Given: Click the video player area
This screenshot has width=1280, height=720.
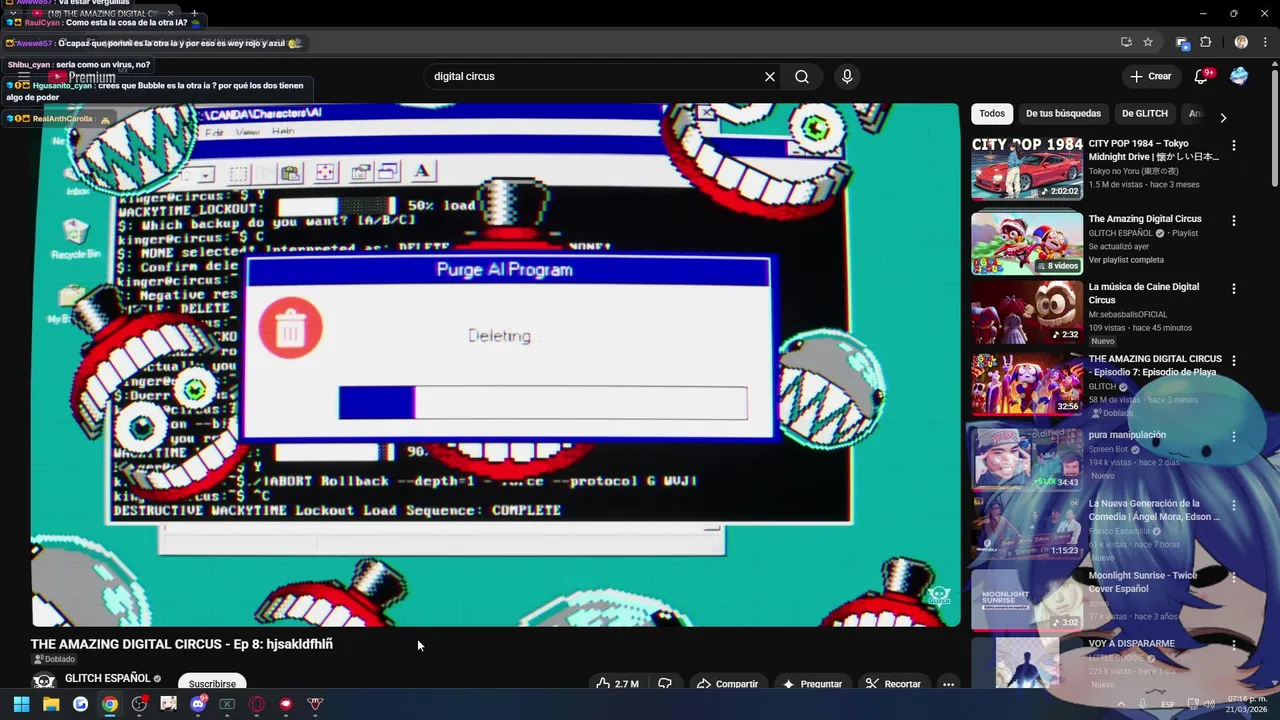Looking at the screenshot, I should [495, 364].
